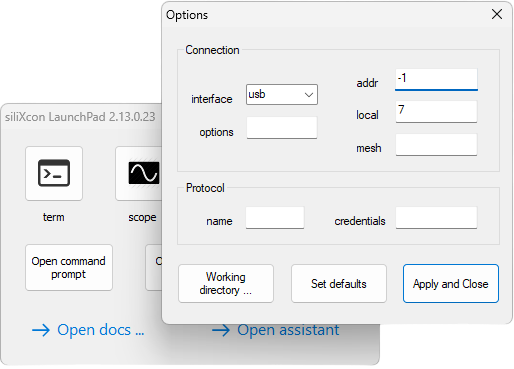The width and height of the screenshot is (514, 369).
Task: Launch the scope sine wave icon
Action: pyautogui.click(x=139, y=173)
